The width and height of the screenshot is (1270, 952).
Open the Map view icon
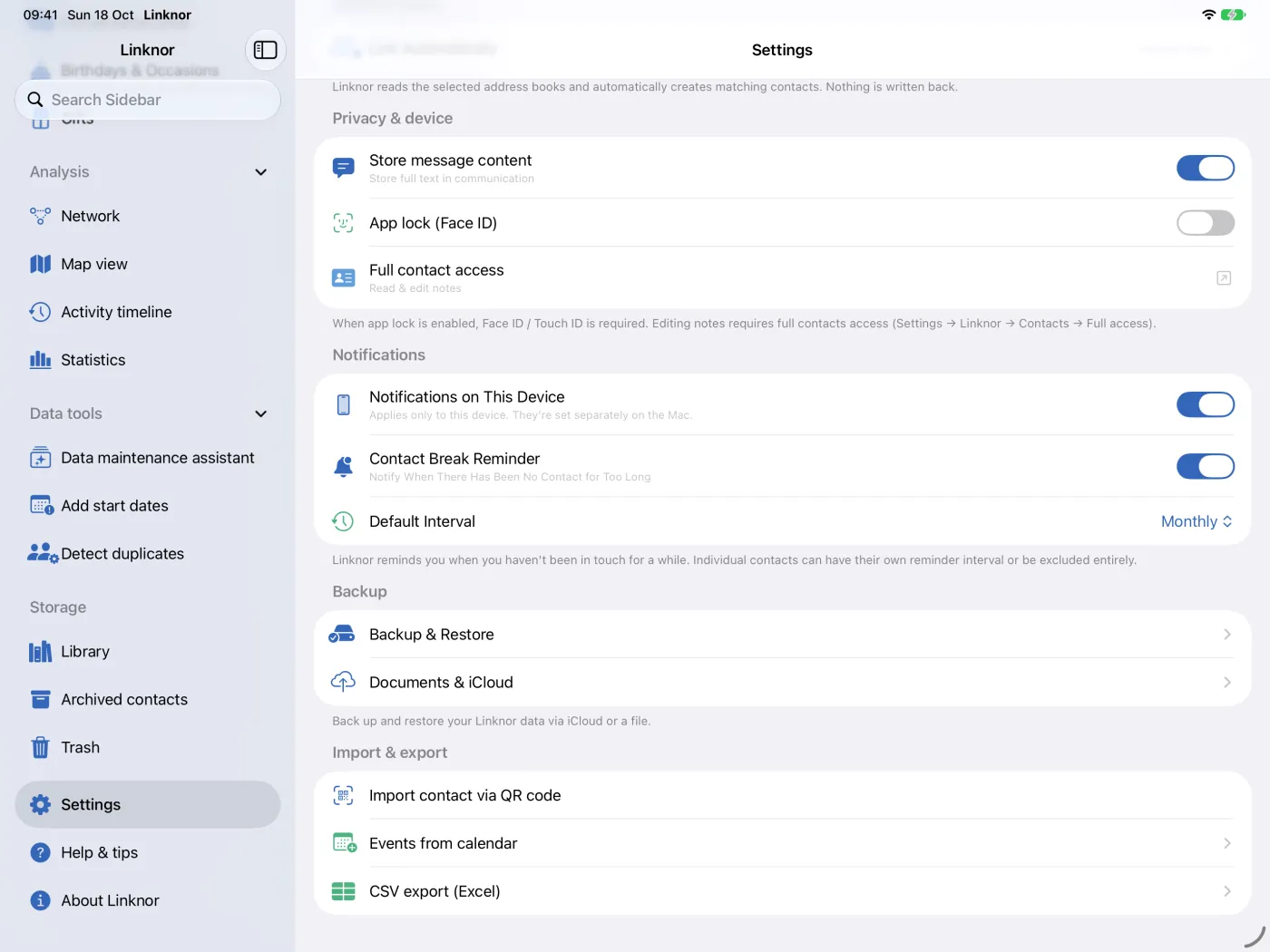click(x=40, y=264)
